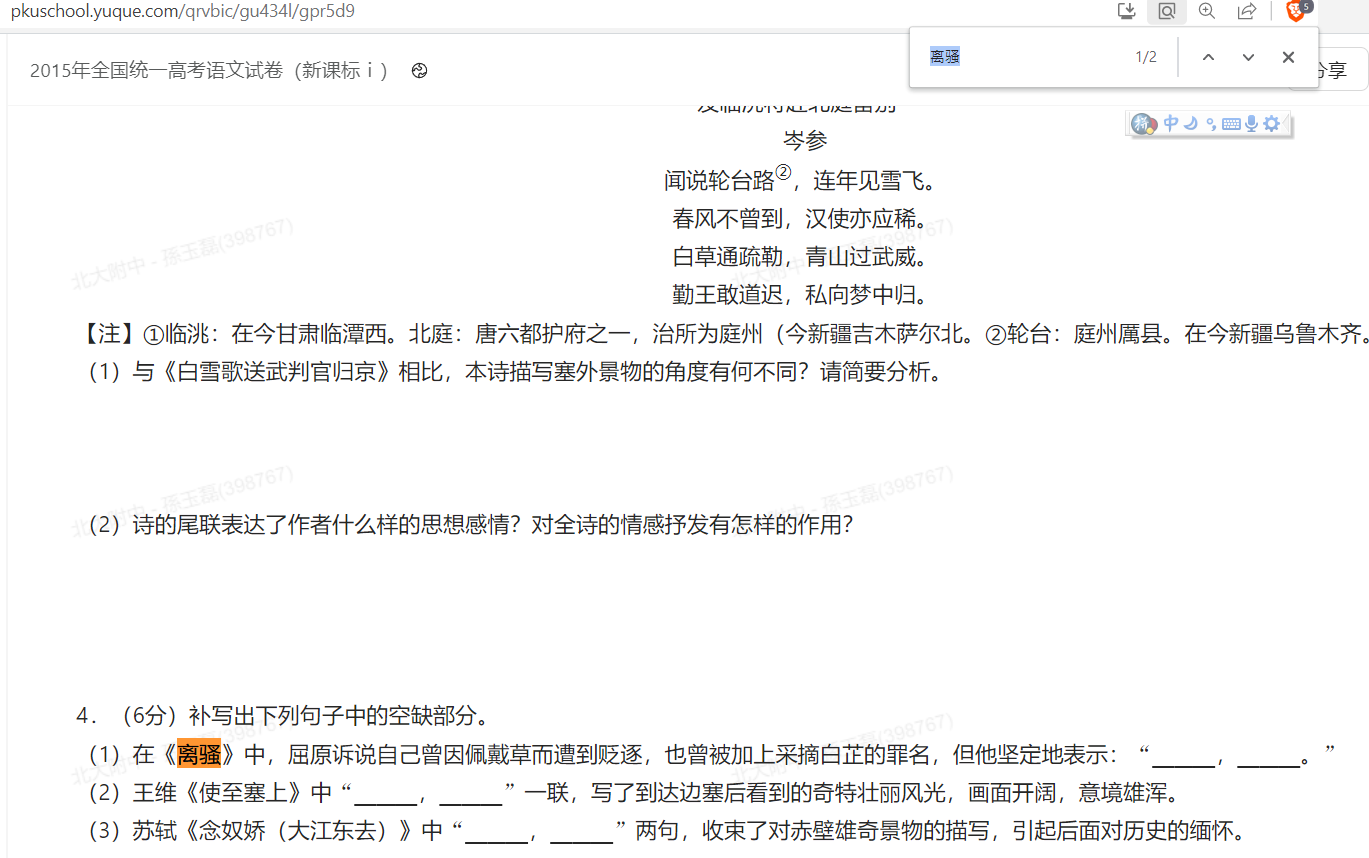Collapse the IME toolbar via its side arrow
Screen dimensions: 1369x858
coord(1285,123)
